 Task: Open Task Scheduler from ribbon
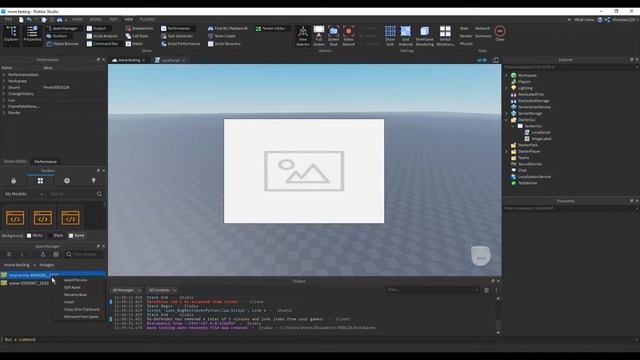177,36
